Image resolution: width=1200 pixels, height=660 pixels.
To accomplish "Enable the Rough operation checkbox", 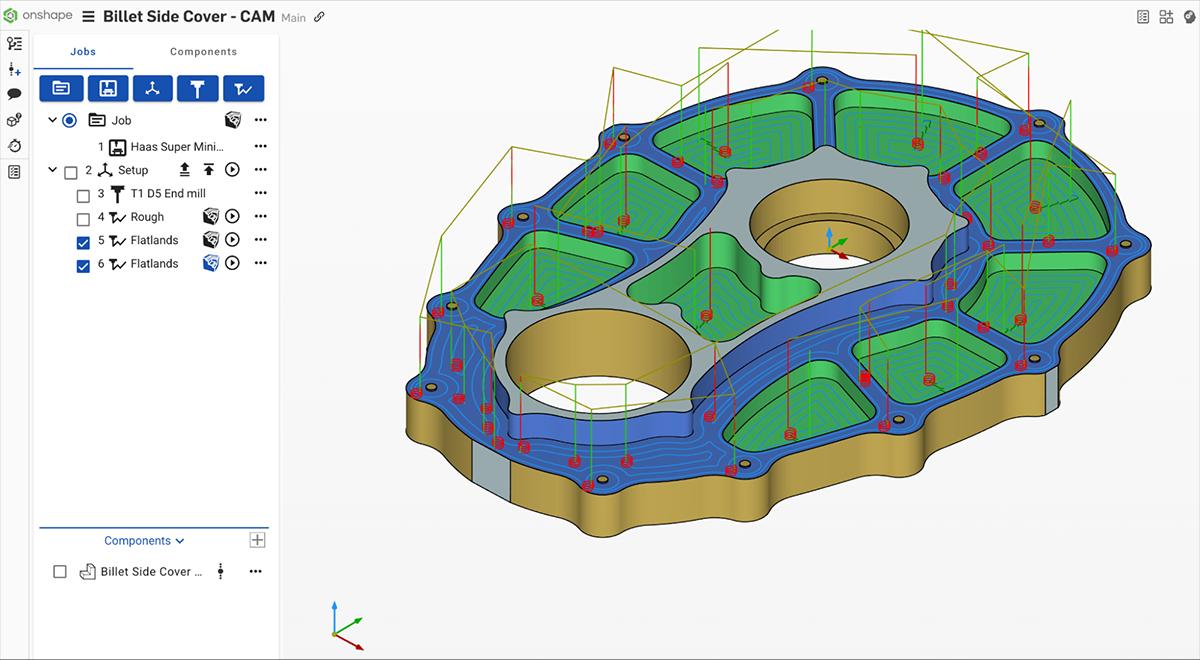I will point(83,218).
